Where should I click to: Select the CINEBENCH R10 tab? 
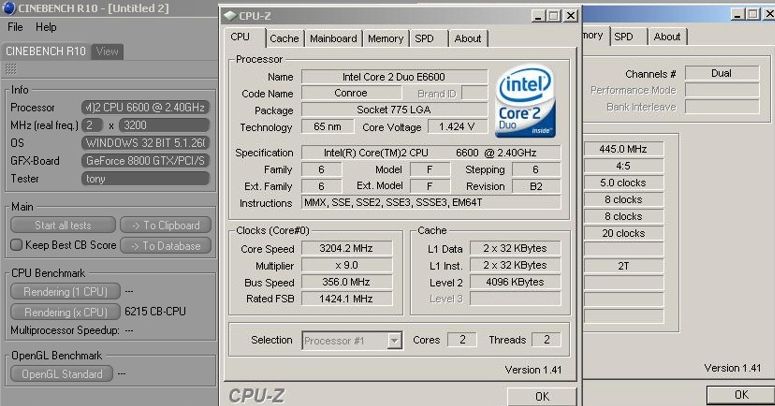(x=46, y=51)
